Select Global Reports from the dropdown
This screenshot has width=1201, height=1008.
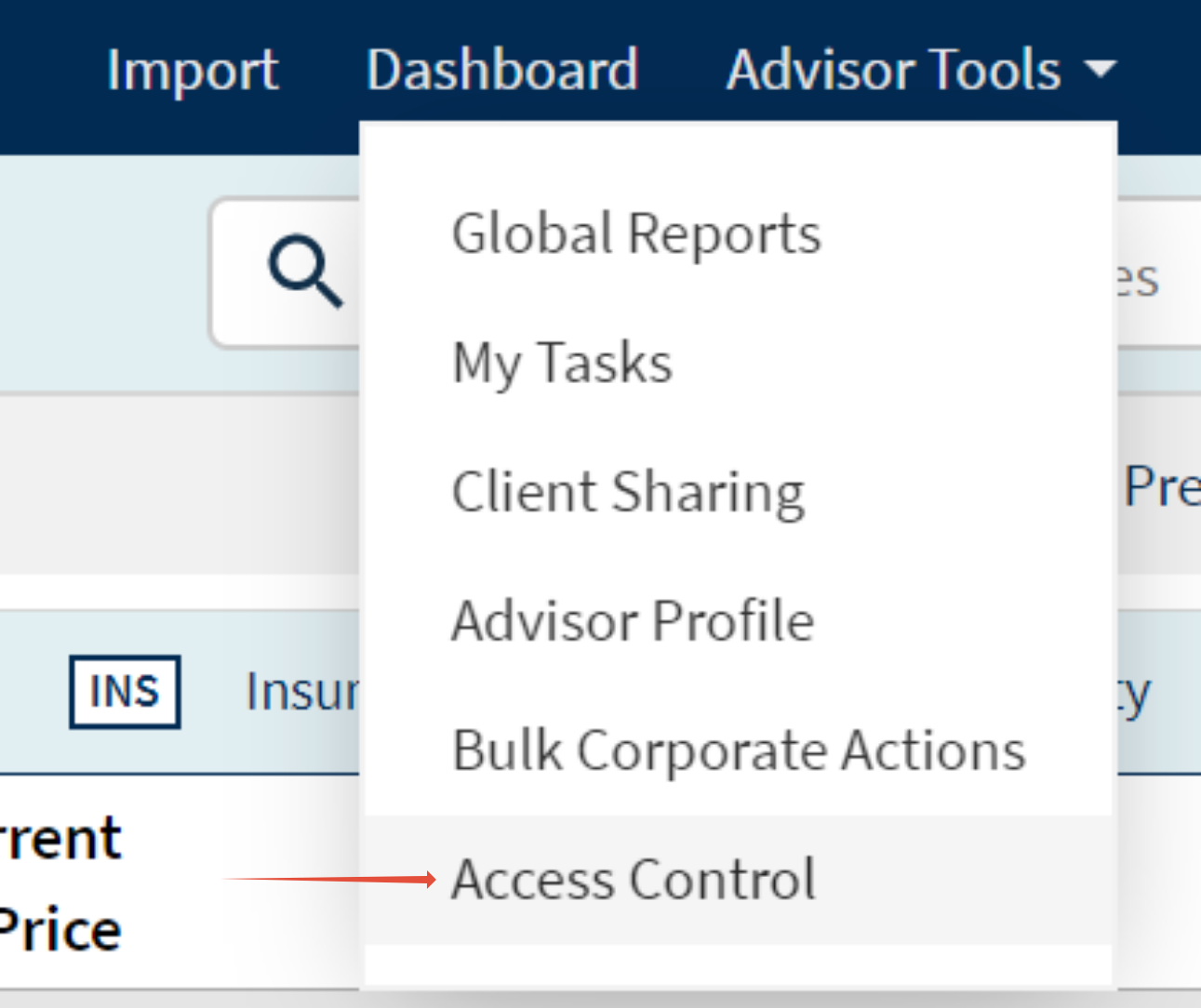coord(636,232)
